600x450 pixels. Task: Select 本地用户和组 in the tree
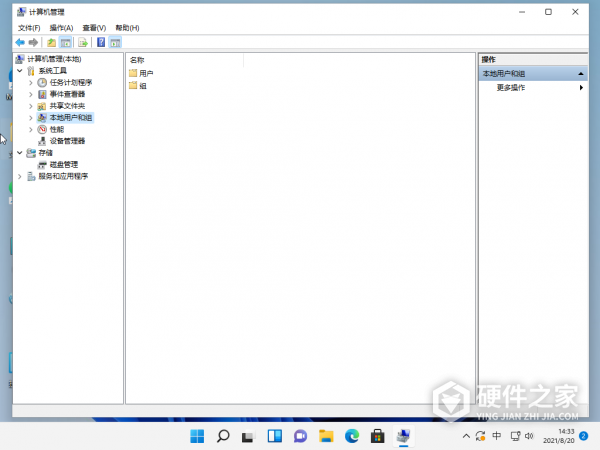[x=71, y=118]
